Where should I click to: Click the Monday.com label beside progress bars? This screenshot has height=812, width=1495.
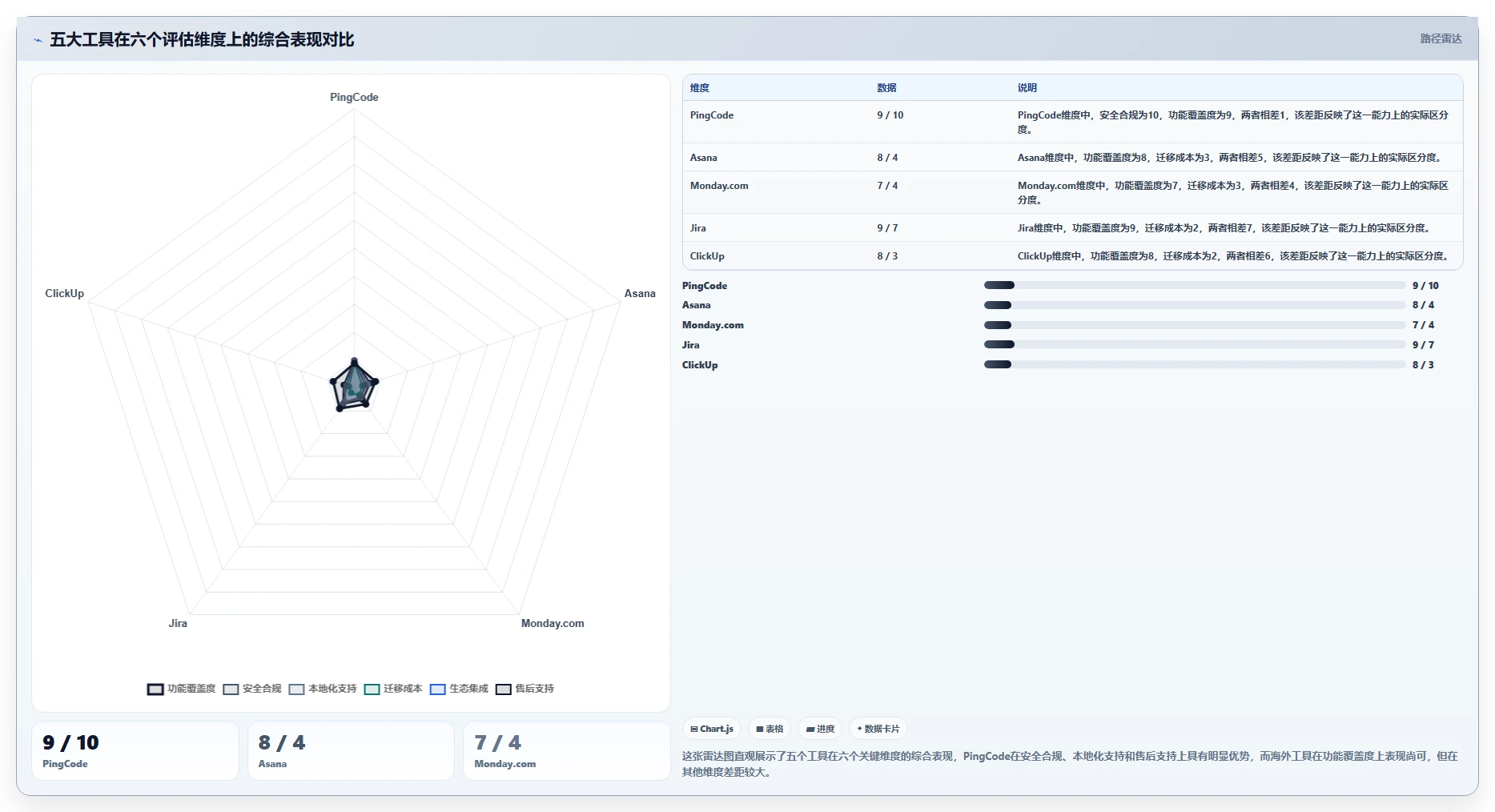713,325
